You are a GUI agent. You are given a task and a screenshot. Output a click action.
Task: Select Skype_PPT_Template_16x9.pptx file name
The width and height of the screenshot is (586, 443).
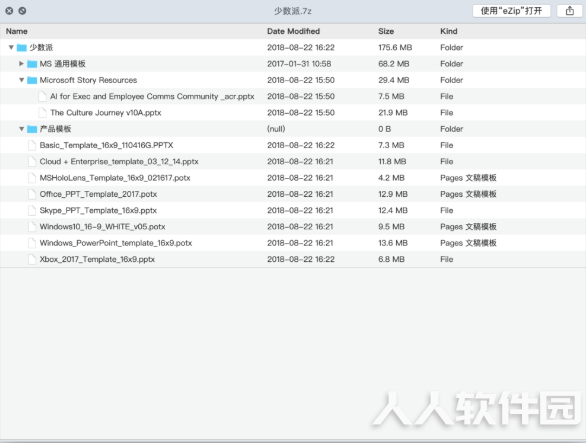pyautogui.click(x=98, y=210)
